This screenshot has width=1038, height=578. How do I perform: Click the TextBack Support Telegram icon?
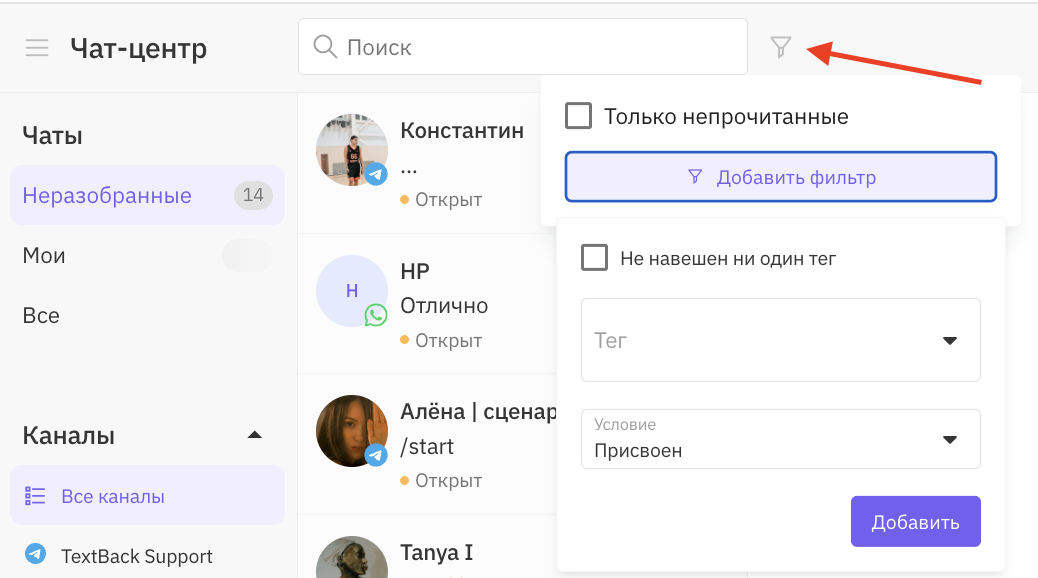[35, 555]
